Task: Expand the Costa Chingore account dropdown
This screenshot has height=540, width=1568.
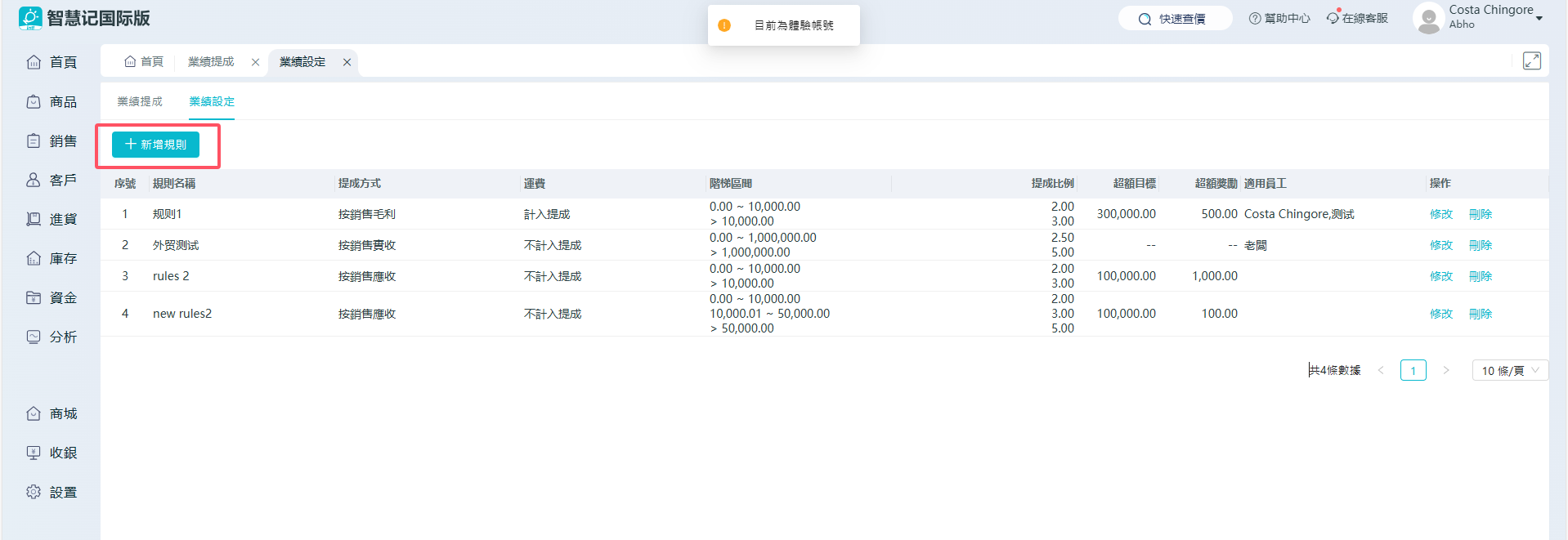Action: tap(1539, 18)
